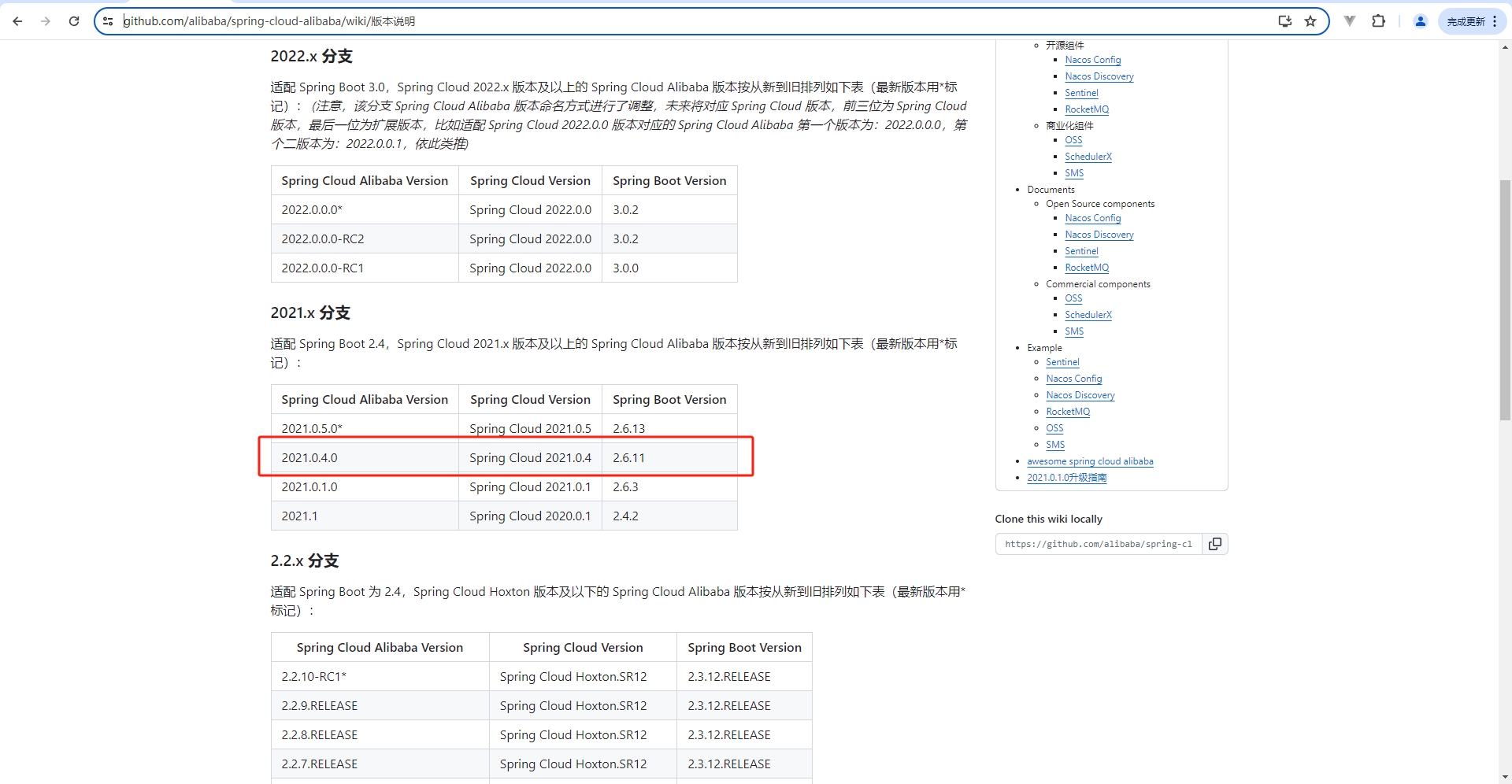The width and height of the screenshot is (1512, 784).
Task: Click the 完成更新 update button
Action: point(1472,21)
